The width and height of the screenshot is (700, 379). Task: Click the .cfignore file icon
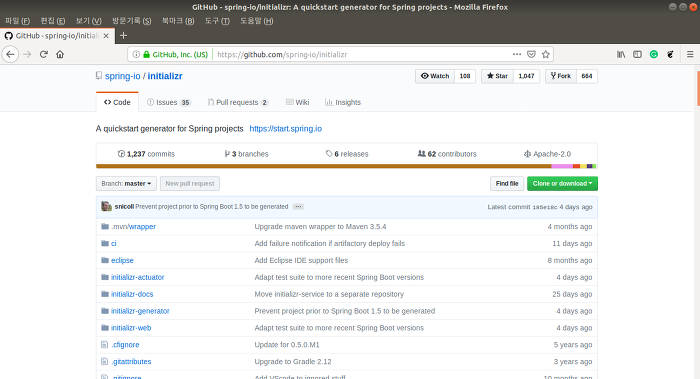click(104, 345)
